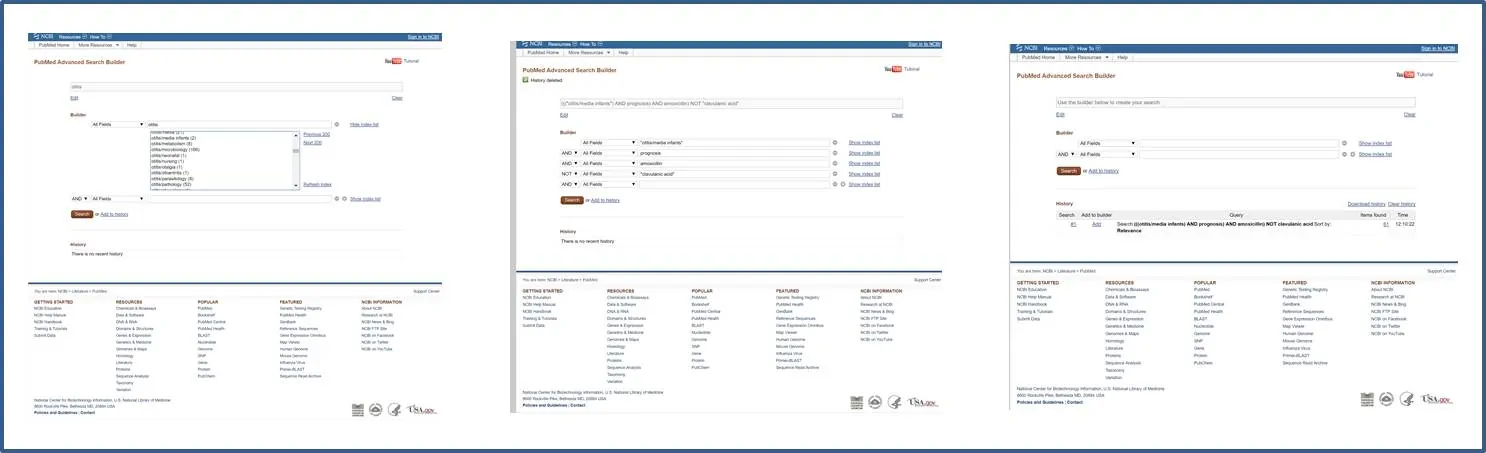Click the YouTube icon in the right panel
The width and height of the screenshot is (1486, 453).
[1408, 75]
